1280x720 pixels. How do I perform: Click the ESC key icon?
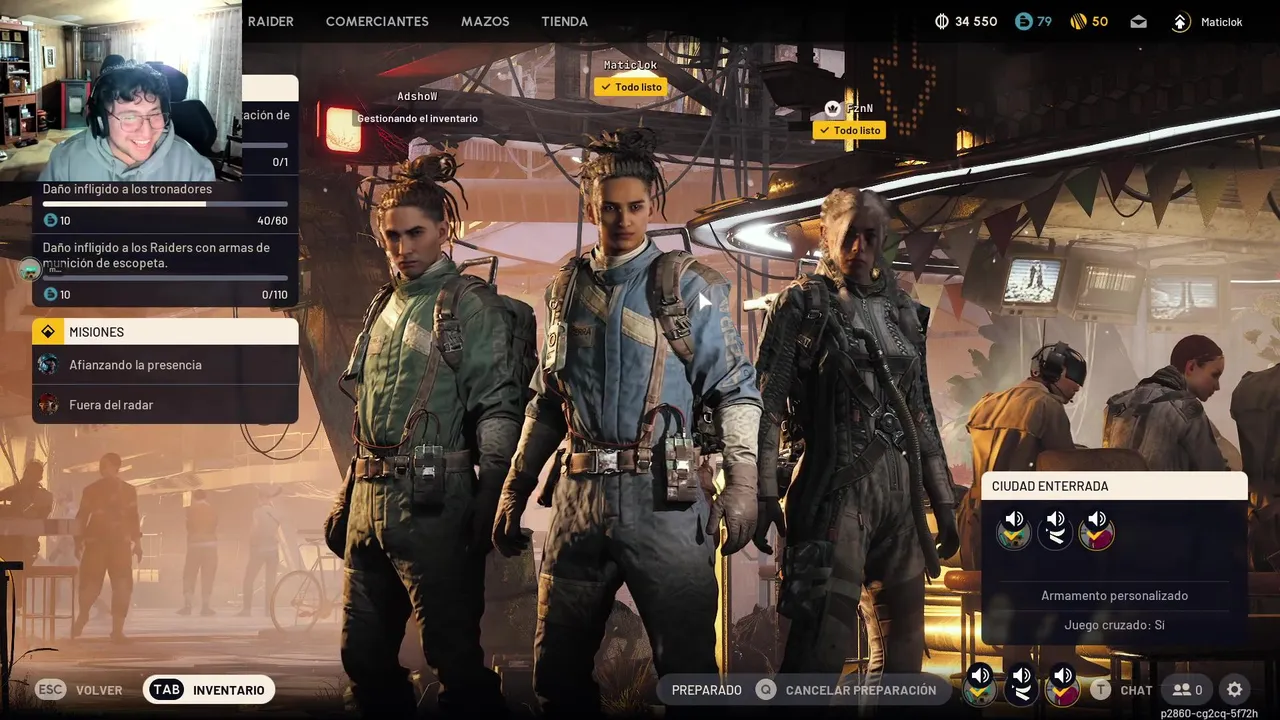coord(50,690)
